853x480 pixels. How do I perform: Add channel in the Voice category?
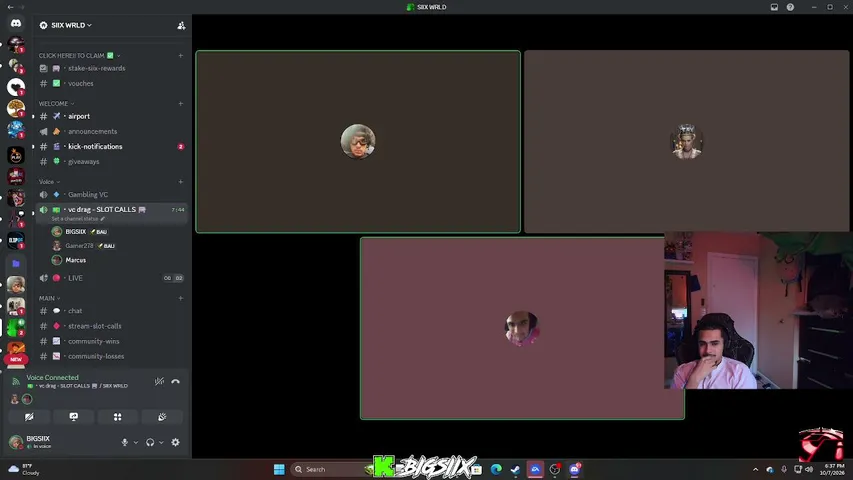point(181,182)
